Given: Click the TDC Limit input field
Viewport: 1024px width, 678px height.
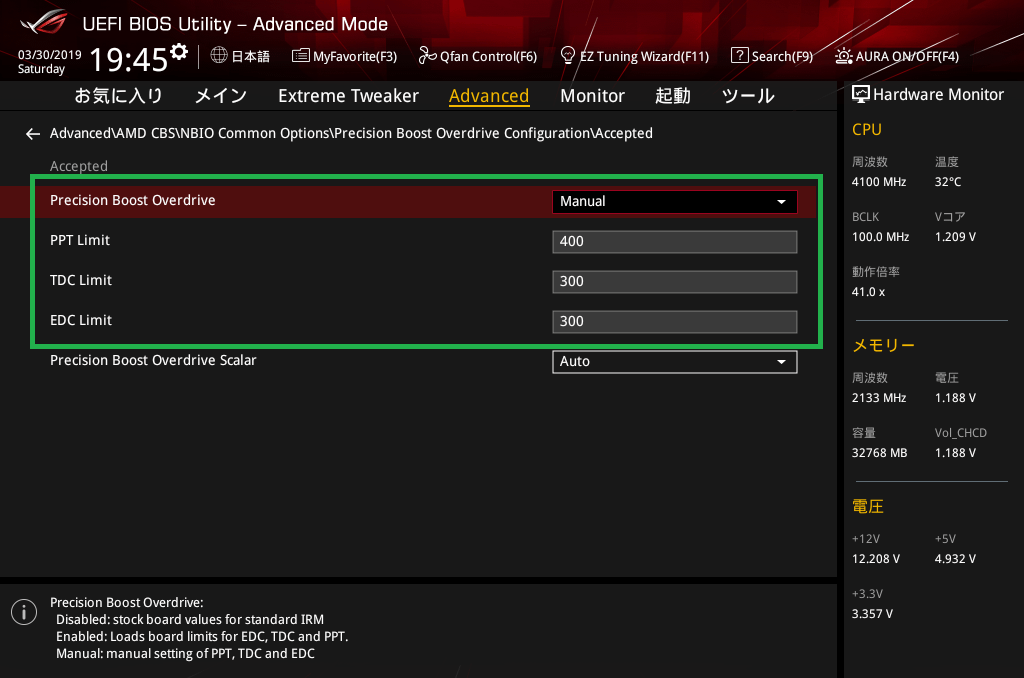Looking at the screenshot, I should point(675,282).
